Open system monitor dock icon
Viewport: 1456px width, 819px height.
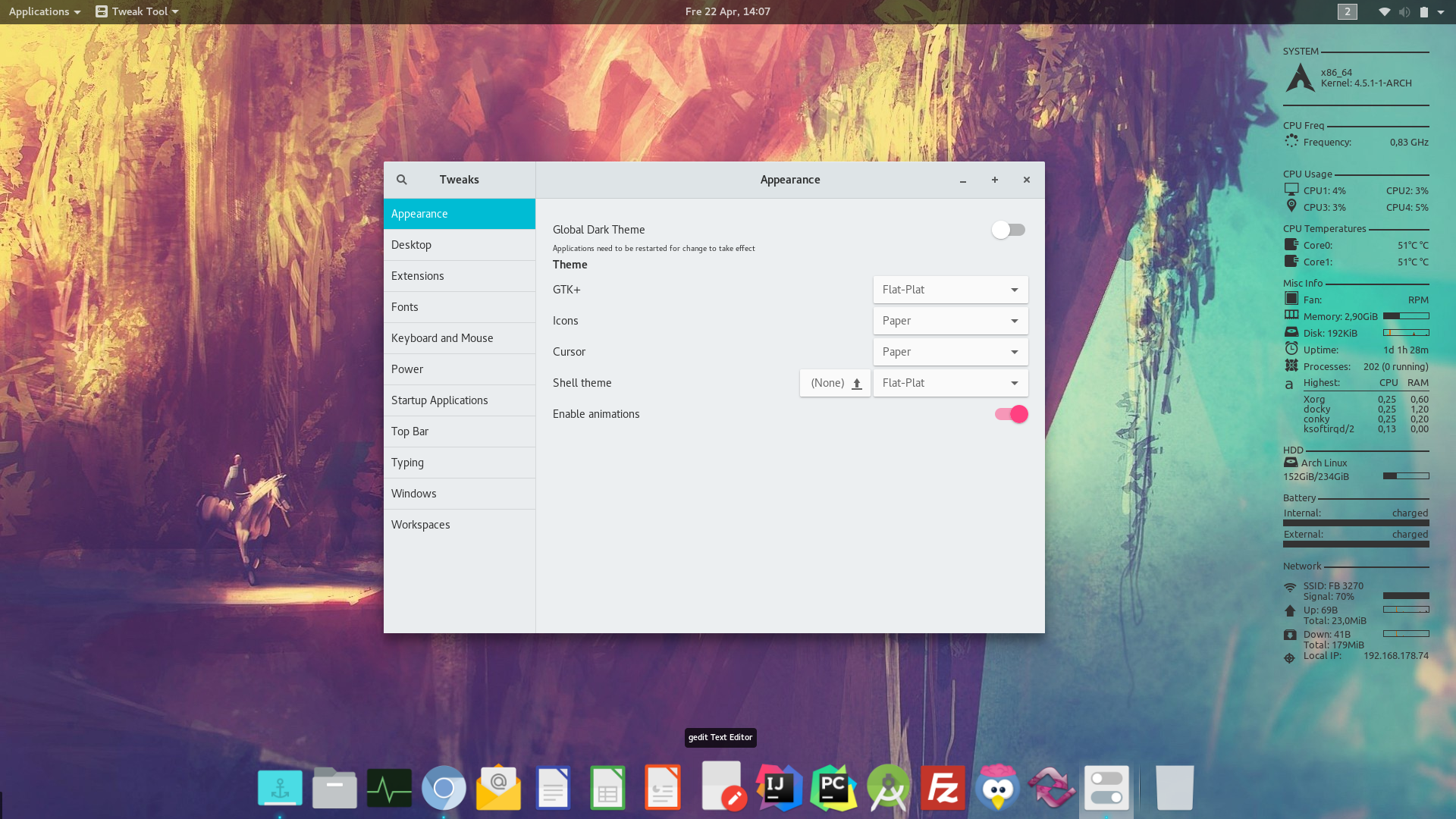click(x=389, y=788)
